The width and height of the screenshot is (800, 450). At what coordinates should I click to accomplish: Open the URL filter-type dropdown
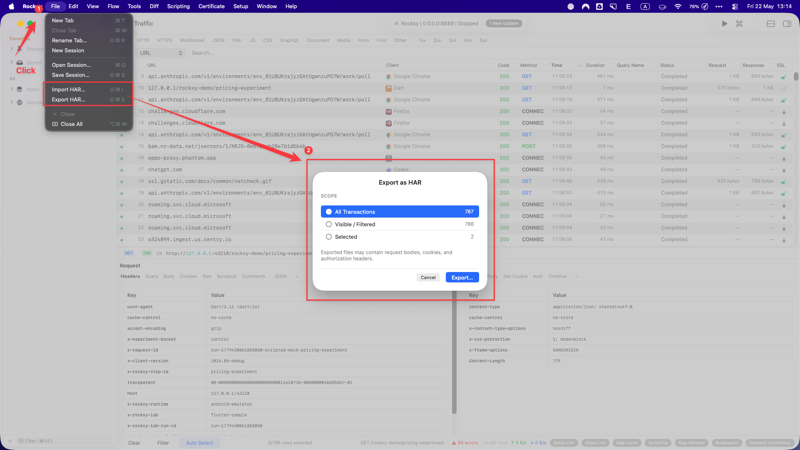(161, 53)
